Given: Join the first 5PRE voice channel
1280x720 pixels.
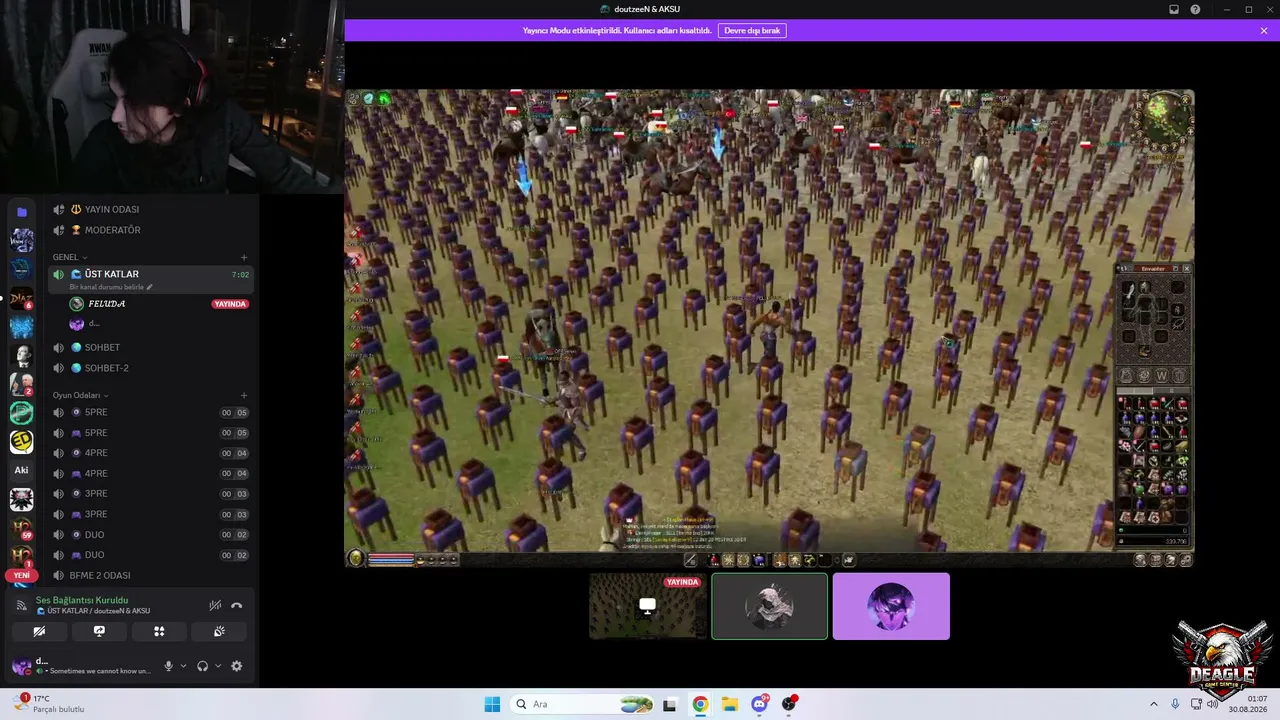Looking at the screenshot, I should 151,413.
